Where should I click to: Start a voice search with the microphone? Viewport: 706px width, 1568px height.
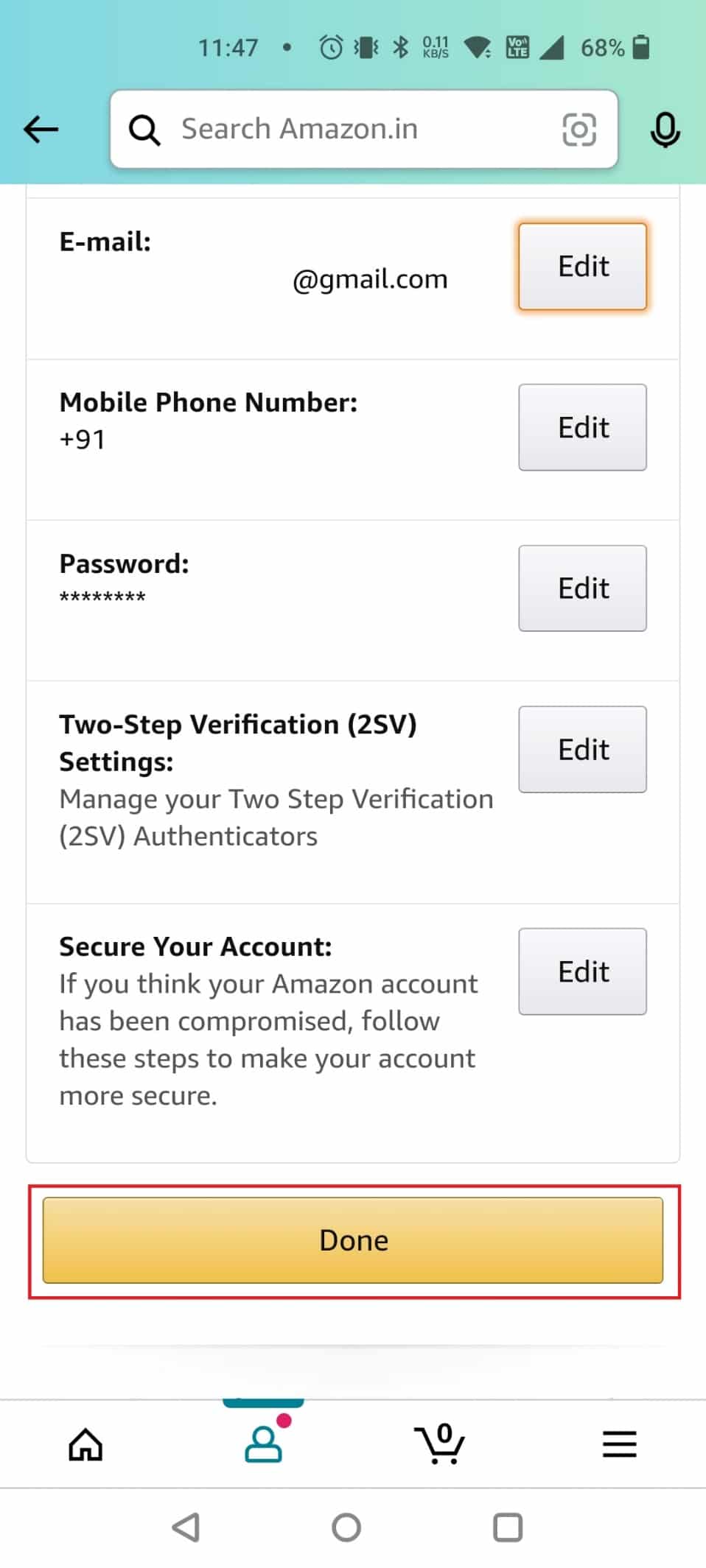click(665, 129)
